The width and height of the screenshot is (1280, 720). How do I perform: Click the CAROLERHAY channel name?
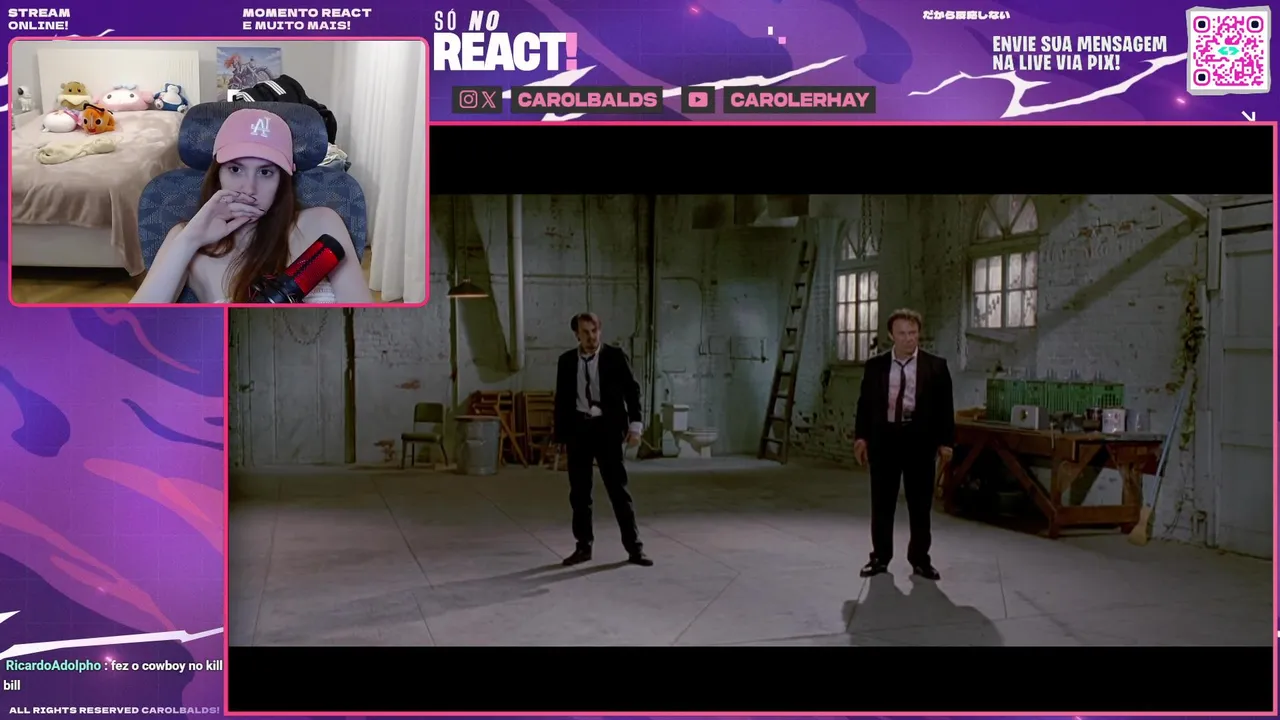799,99
